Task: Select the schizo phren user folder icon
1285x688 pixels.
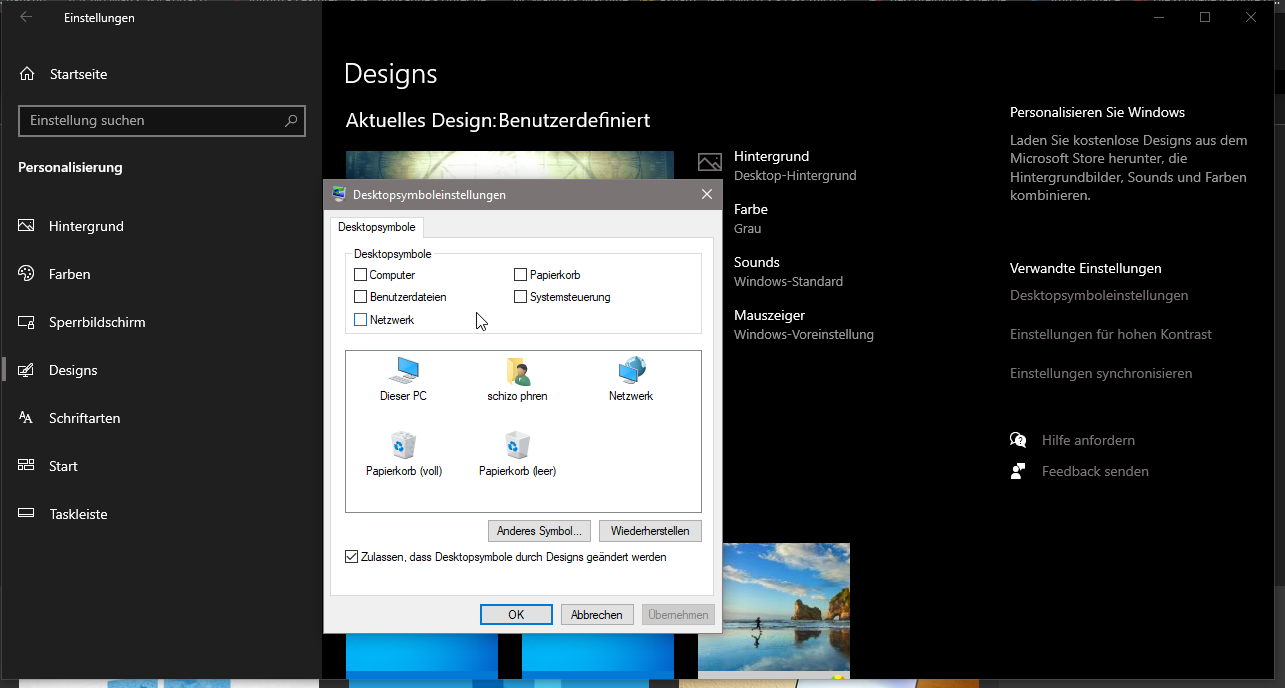Action: tap(517, 379)
